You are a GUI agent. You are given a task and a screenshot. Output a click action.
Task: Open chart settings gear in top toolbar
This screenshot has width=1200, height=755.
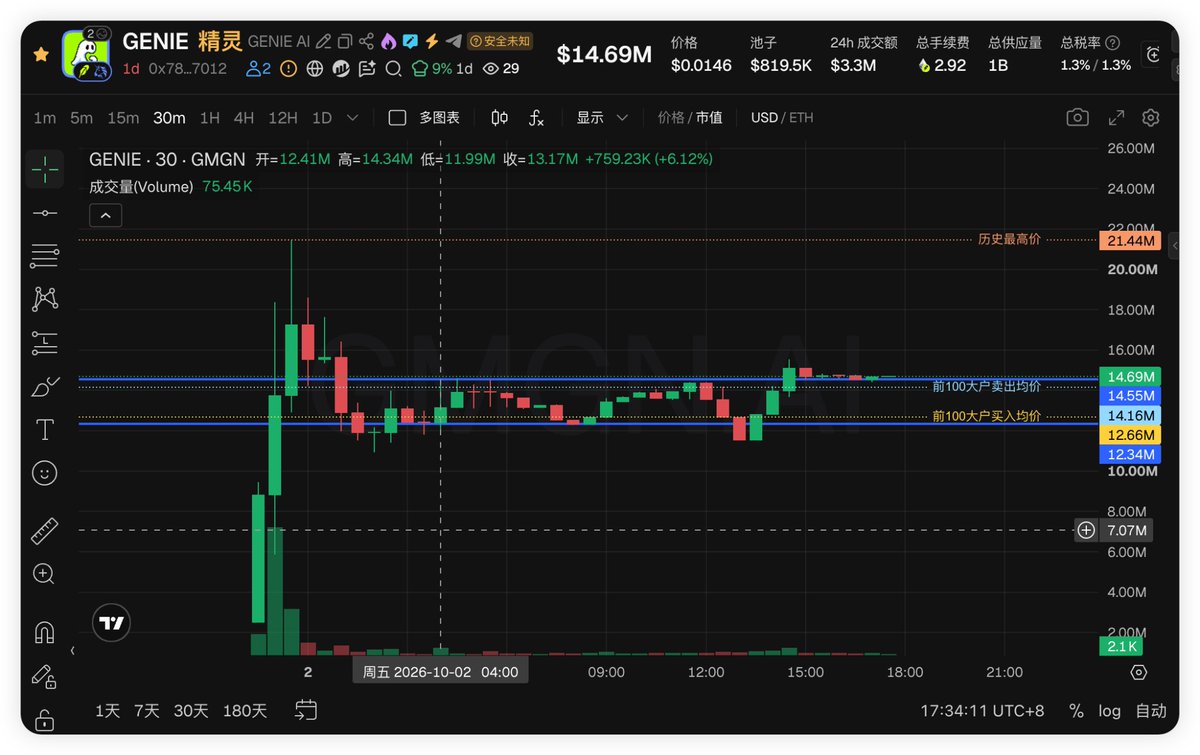(x=1151, y=118)
